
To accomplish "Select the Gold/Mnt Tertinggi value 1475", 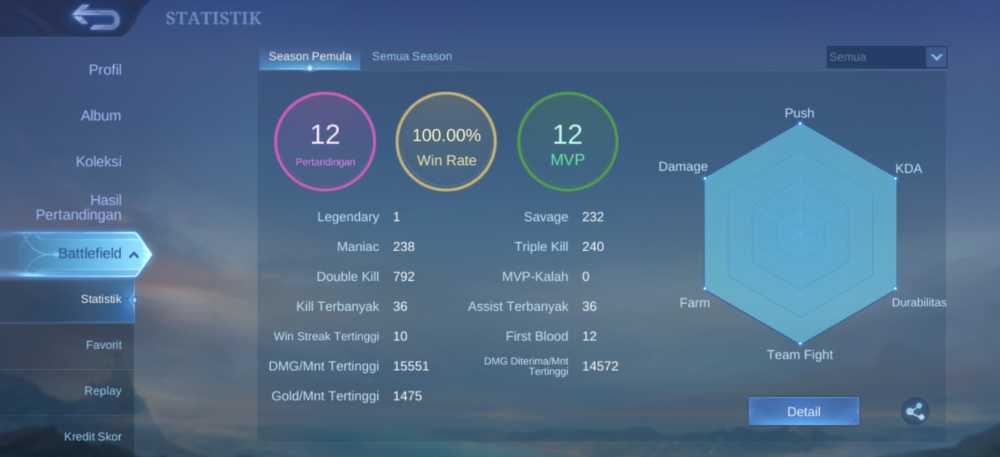I will coord(407,396).
